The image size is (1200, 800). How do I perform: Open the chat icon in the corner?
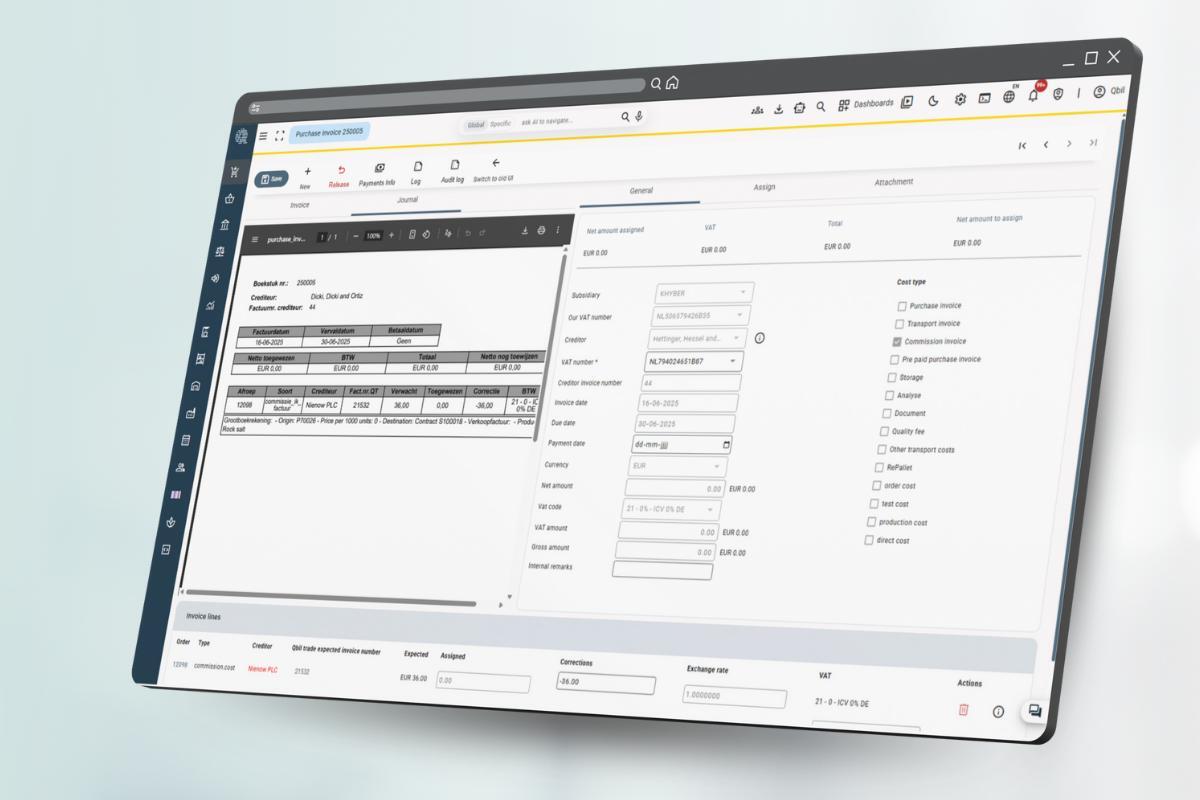point(1035,711)
